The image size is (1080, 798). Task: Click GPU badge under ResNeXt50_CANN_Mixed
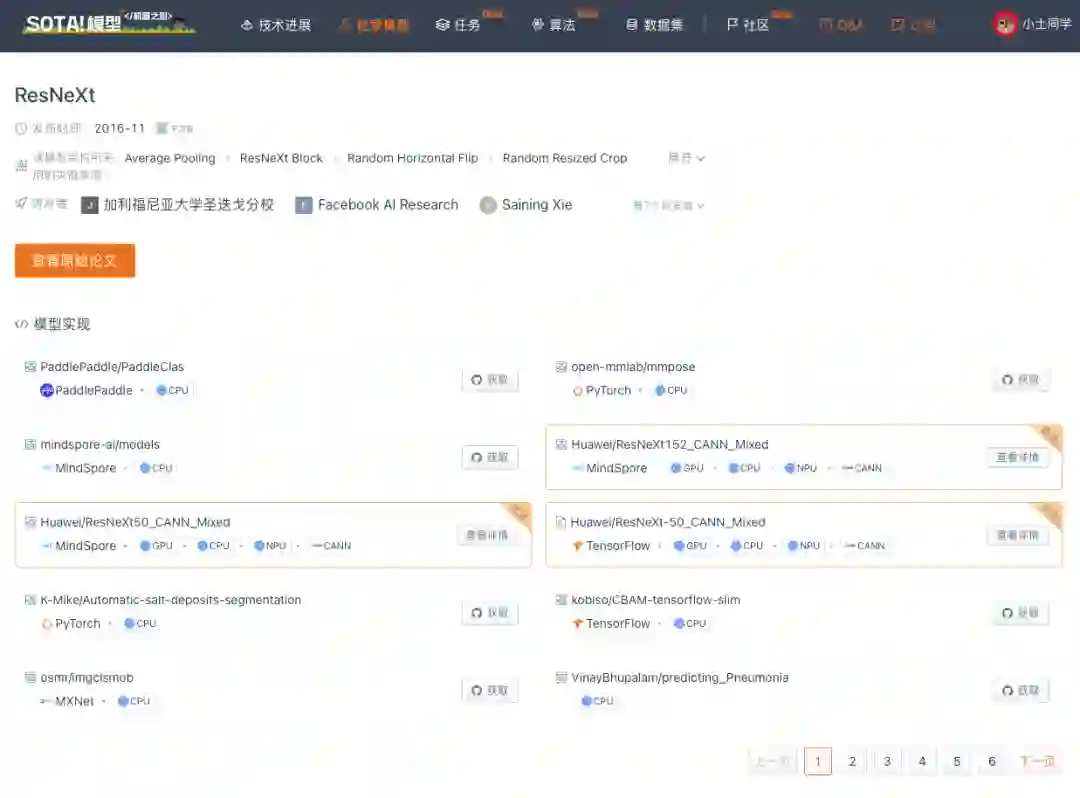pyautogui.click(x=156, y=546)
